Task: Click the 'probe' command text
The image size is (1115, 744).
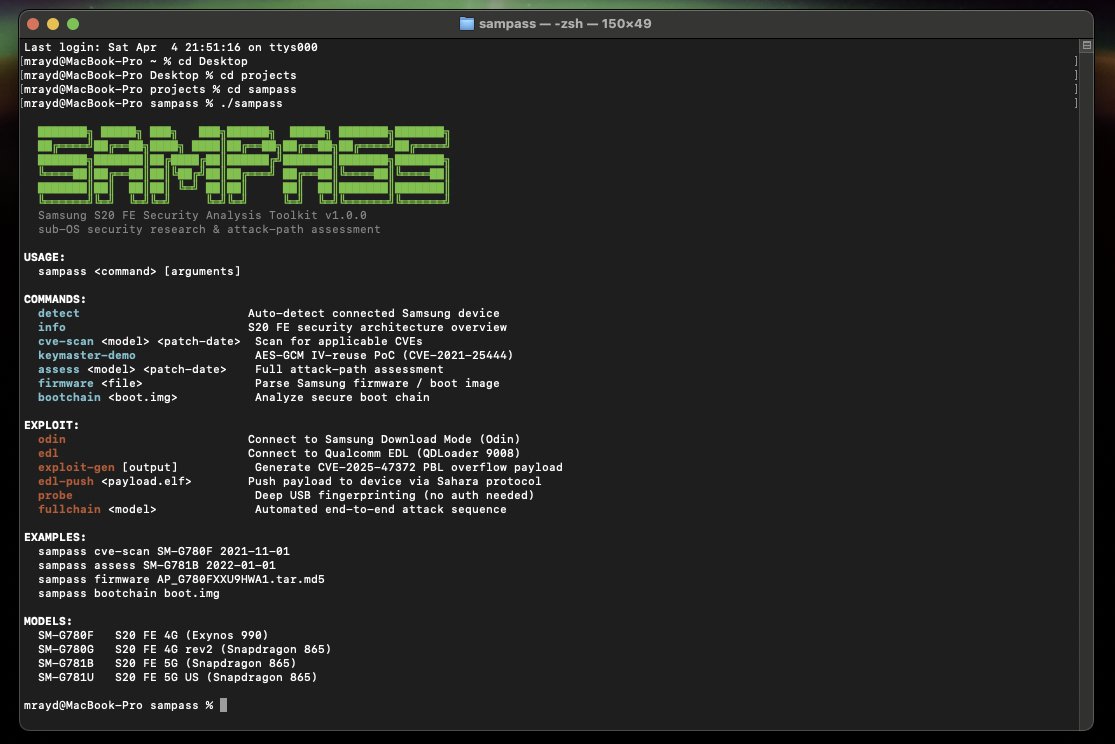Action: coord(55,495)
